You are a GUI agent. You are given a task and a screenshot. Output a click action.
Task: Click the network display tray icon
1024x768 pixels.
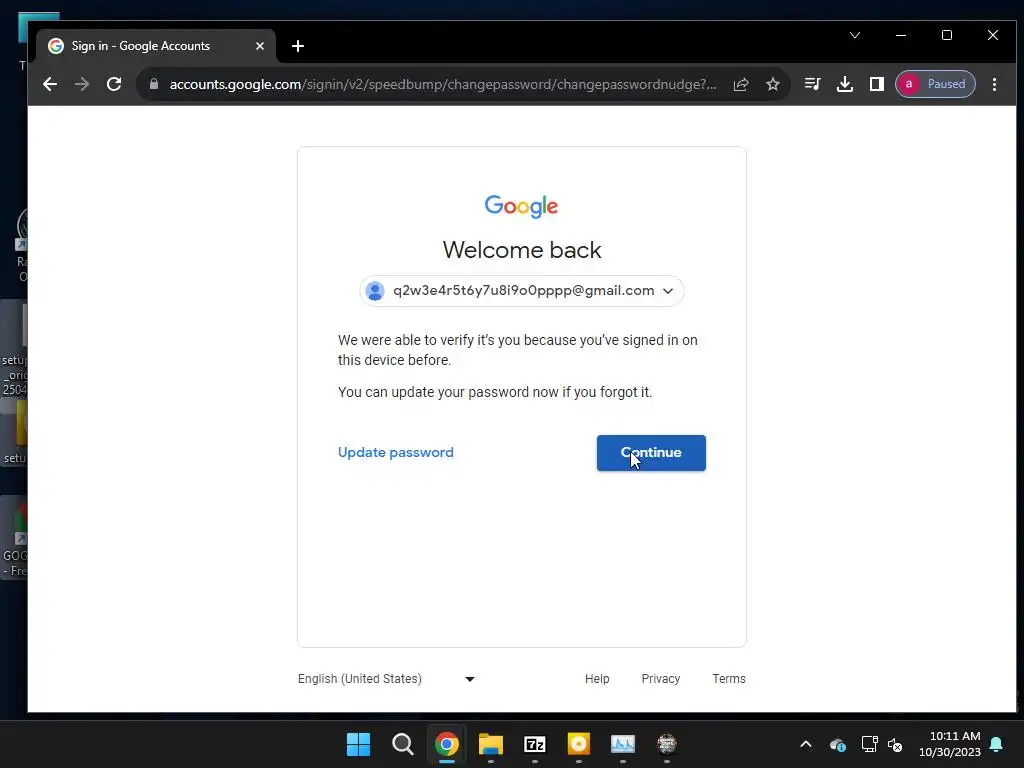(869, 744)
